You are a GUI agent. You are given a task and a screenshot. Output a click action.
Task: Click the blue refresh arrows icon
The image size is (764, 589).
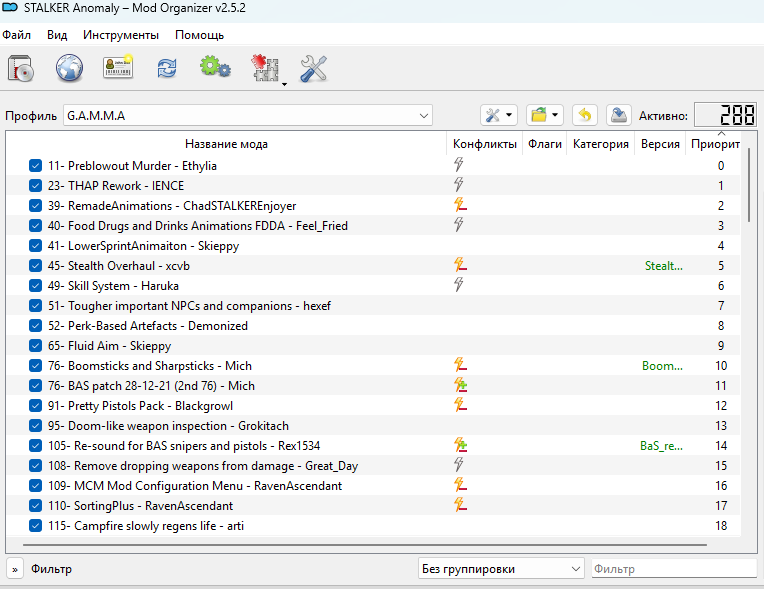click(166, 68)
